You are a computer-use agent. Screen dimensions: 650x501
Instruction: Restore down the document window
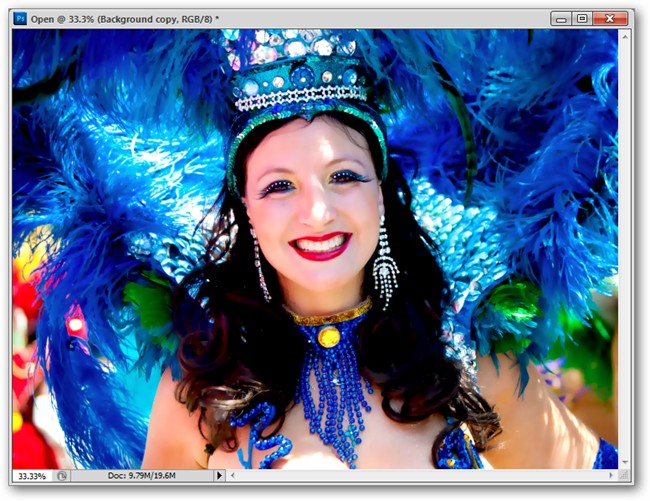(582, 19)
